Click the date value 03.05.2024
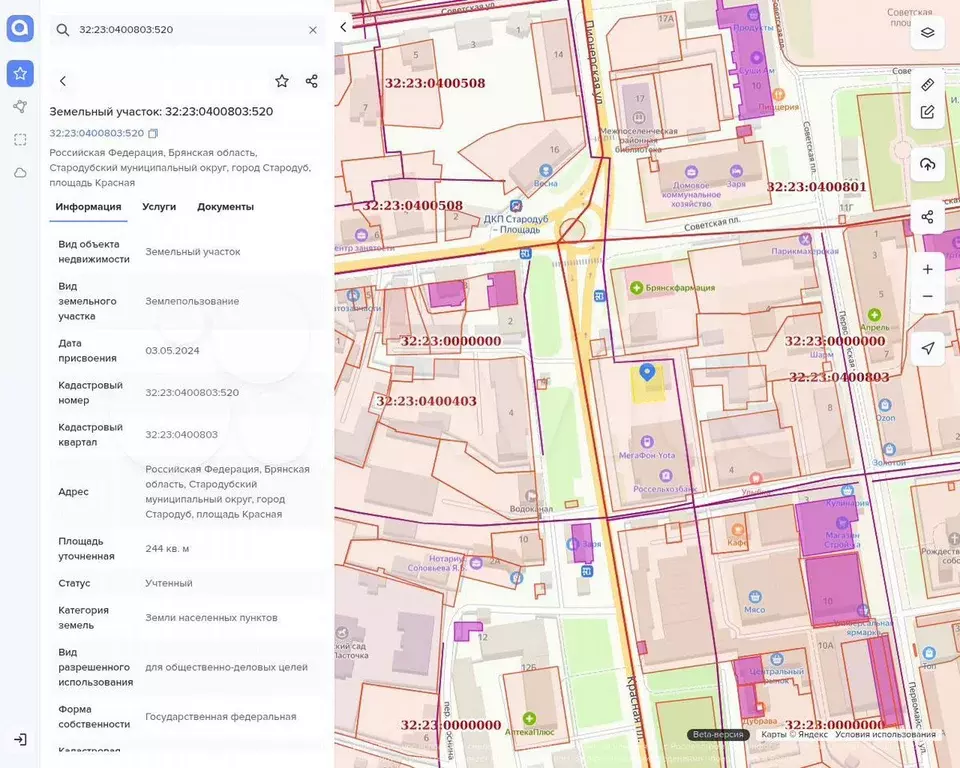 coord(172,351)
